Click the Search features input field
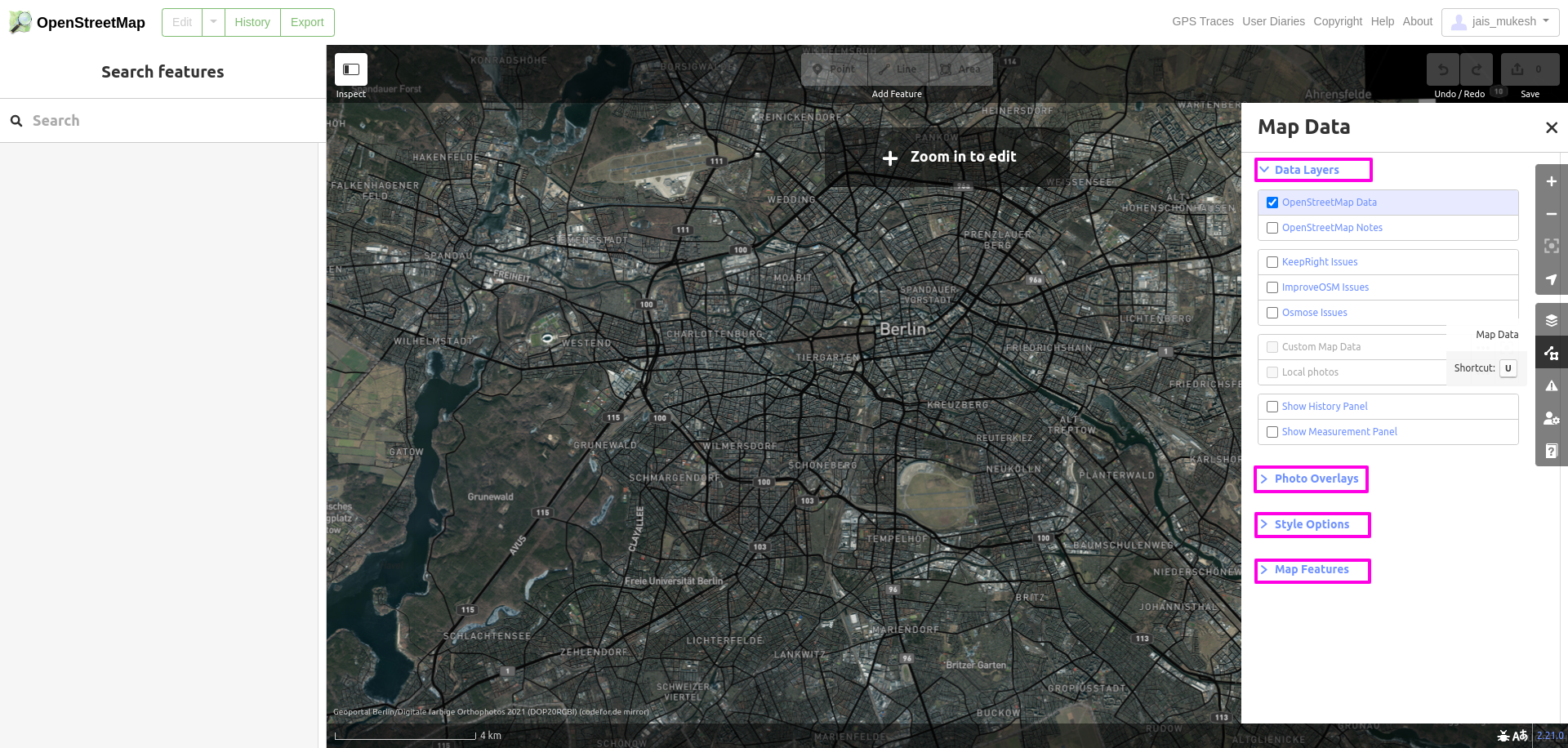This screenshot has height=748, width=1568. 163,121
